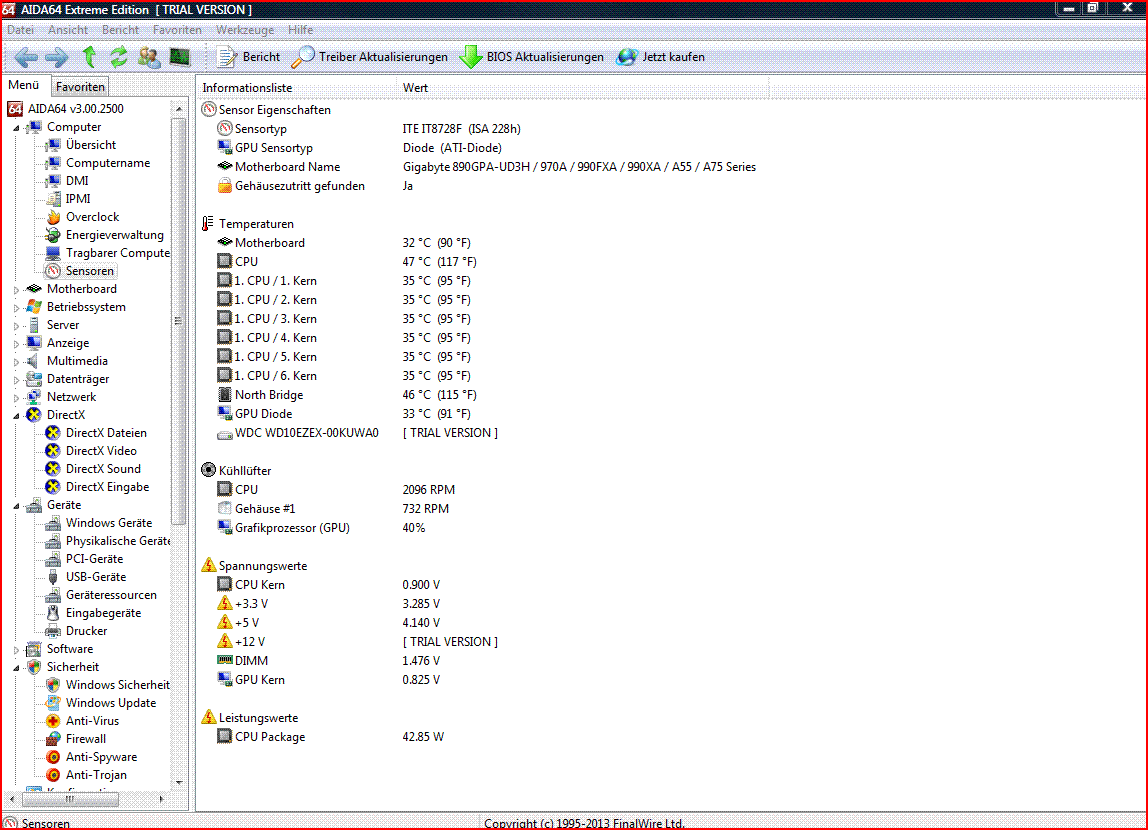Click the Informationsliste column header
The width and height of the screenshot is (1148, 830).
click(x=297, y=88)
